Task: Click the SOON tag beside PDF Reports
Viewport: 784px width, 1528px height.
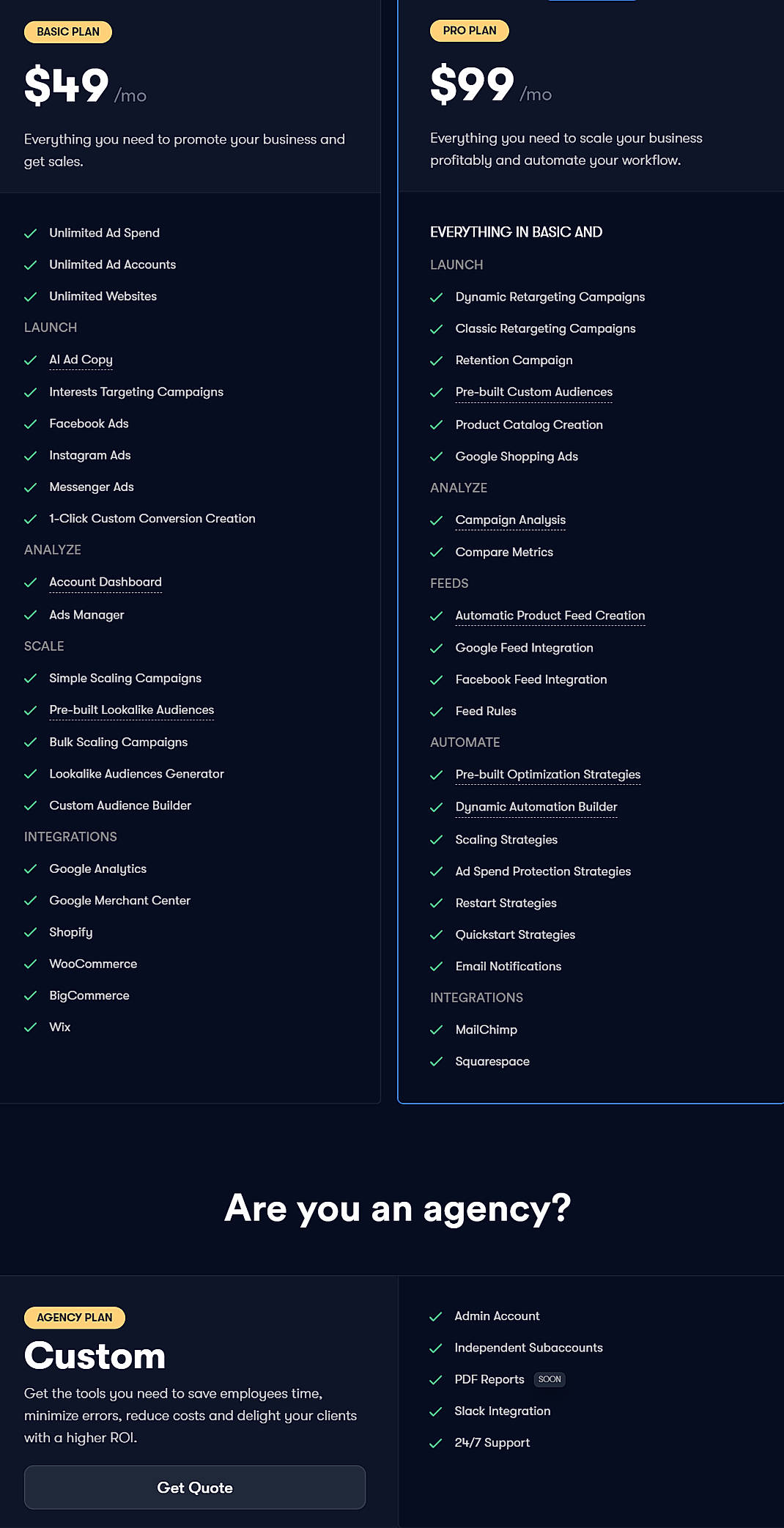Action: click(550, 1379)
